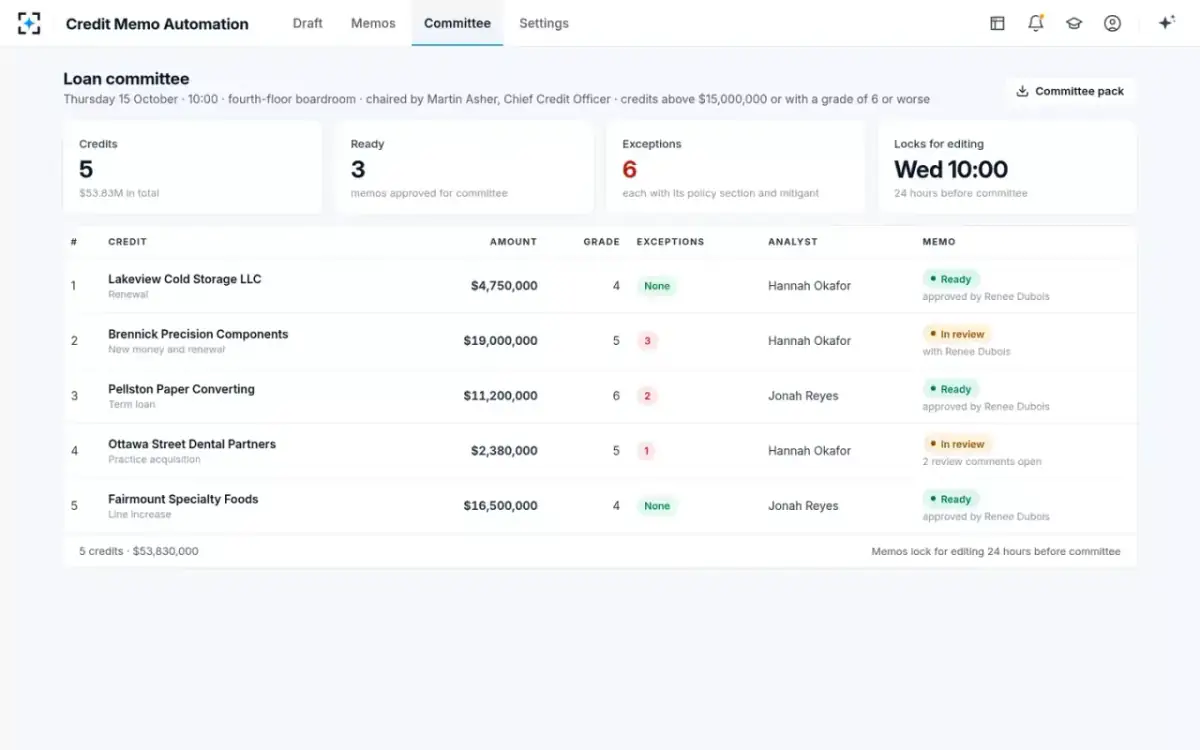Open the notifications bell
Screen dimensions: 1200x750
pyautogui.click(x=1036, y=23)
